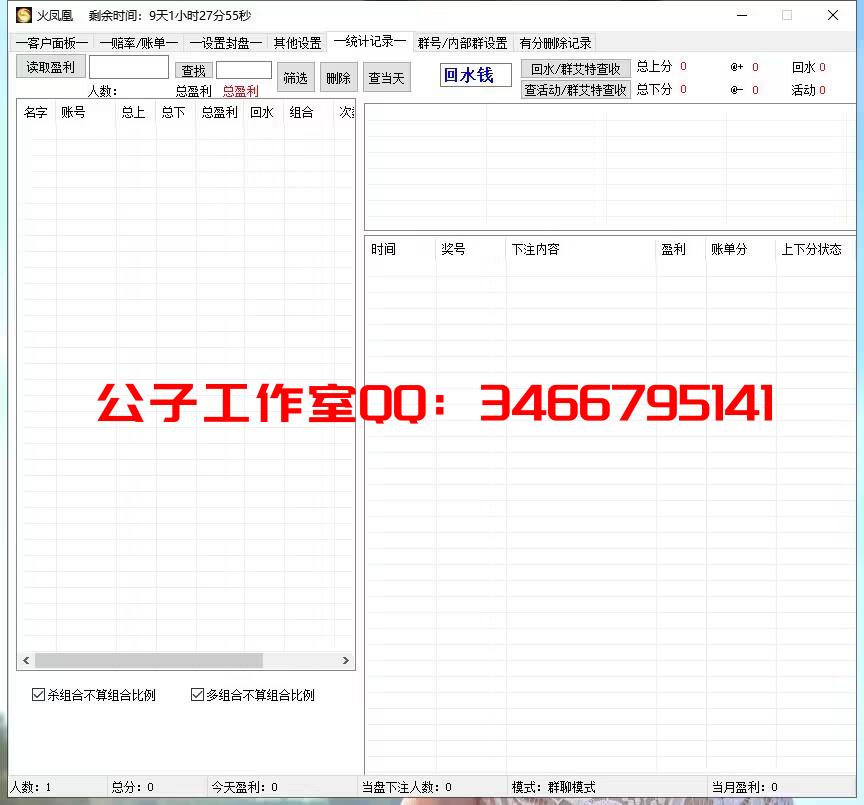Click the 删除 button
This screenshot has width=864, height=805.
338,78
